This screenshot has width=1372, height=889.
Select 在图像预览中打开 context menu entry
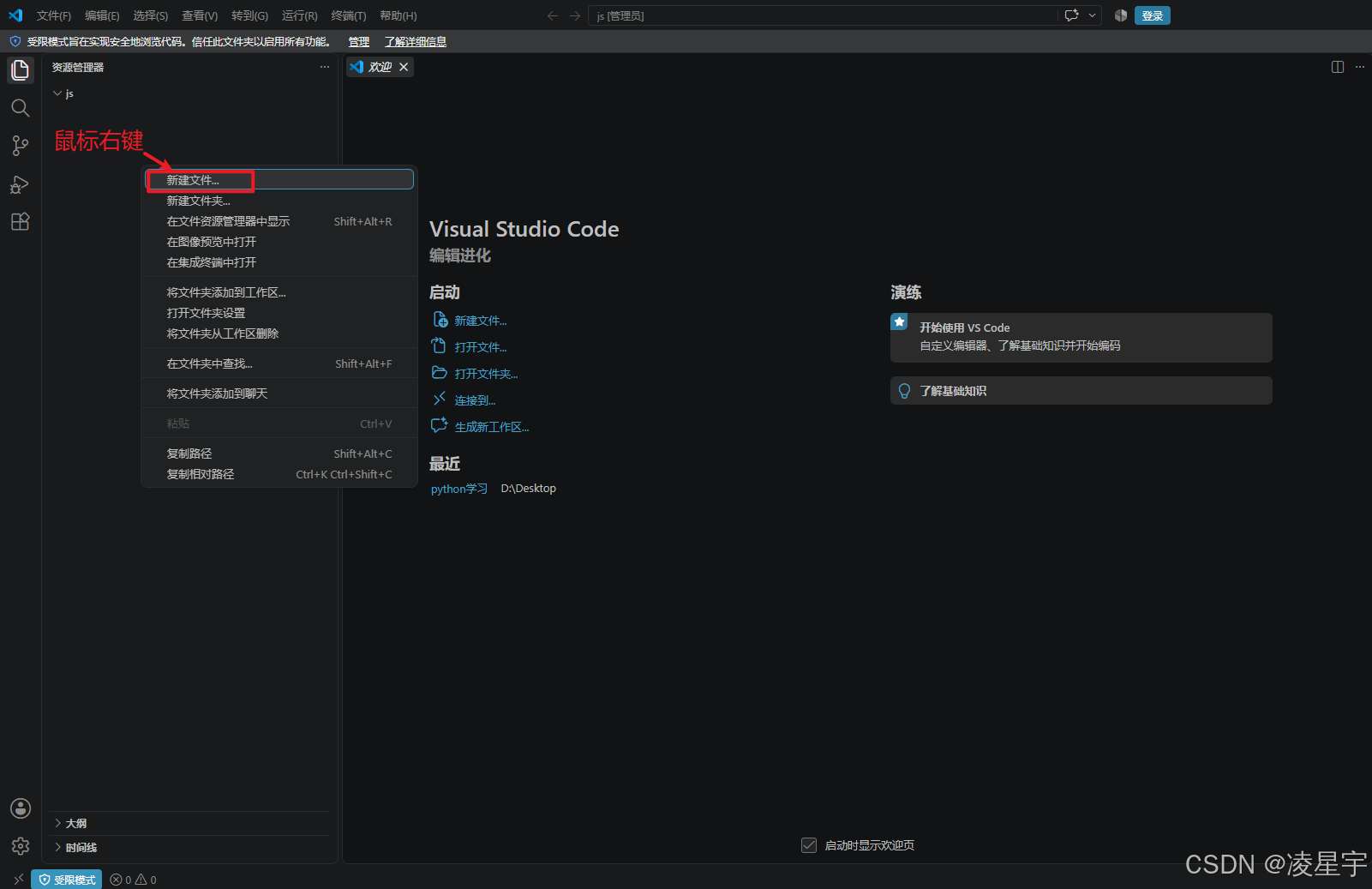pyautogui.click(x=279, y=242)
